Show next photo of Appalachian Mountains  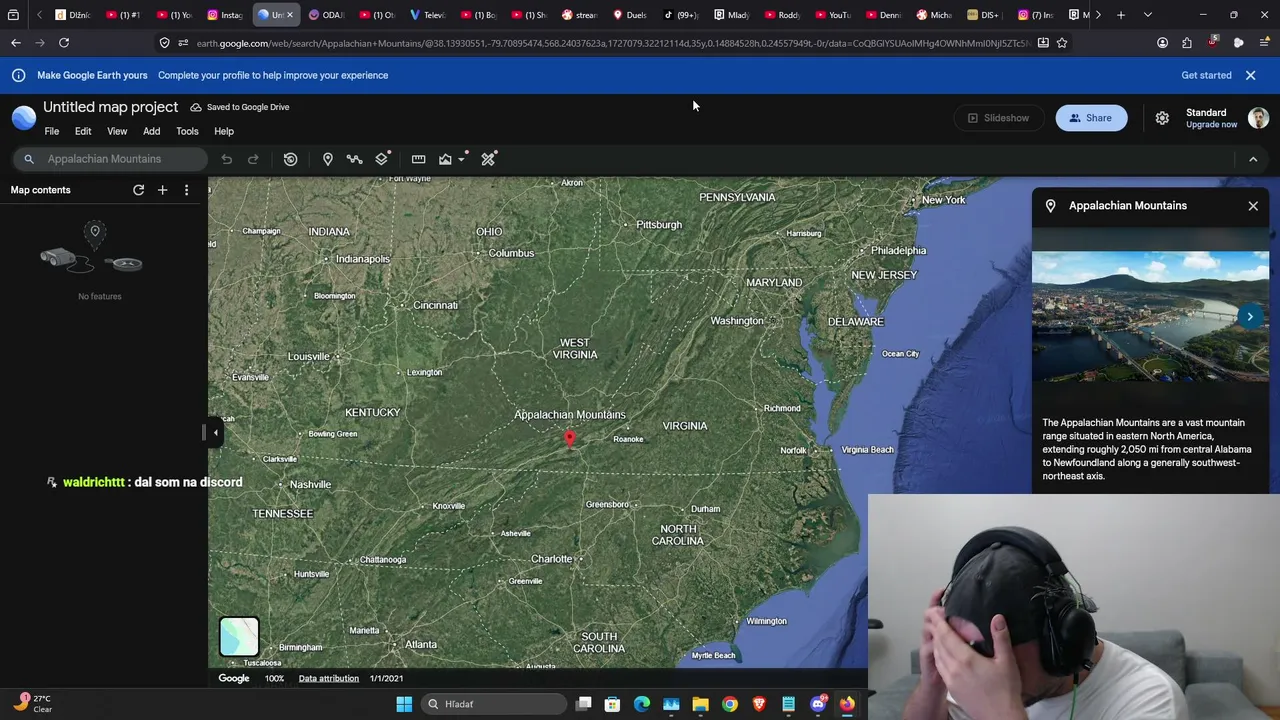point(1250,317)
